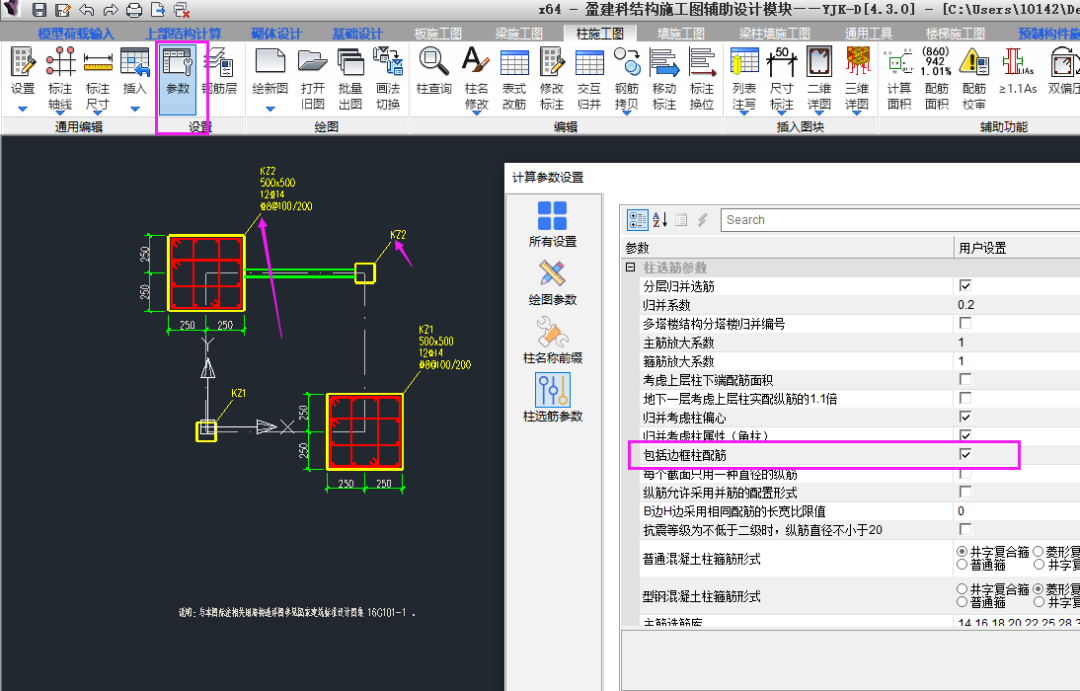Open the 柱查询 magnifier tool
The height and width of the screenshot is (691, 1080).
pyautogui.click(x=434, y=72)
